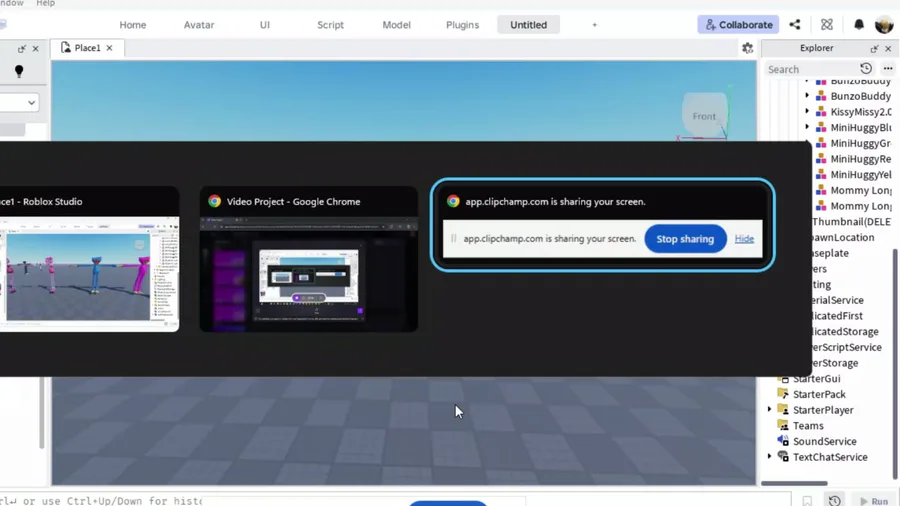The height and width of the screenshot is (506, 900).
Task: Click the StarterPack folder icon
Action: 783,394
